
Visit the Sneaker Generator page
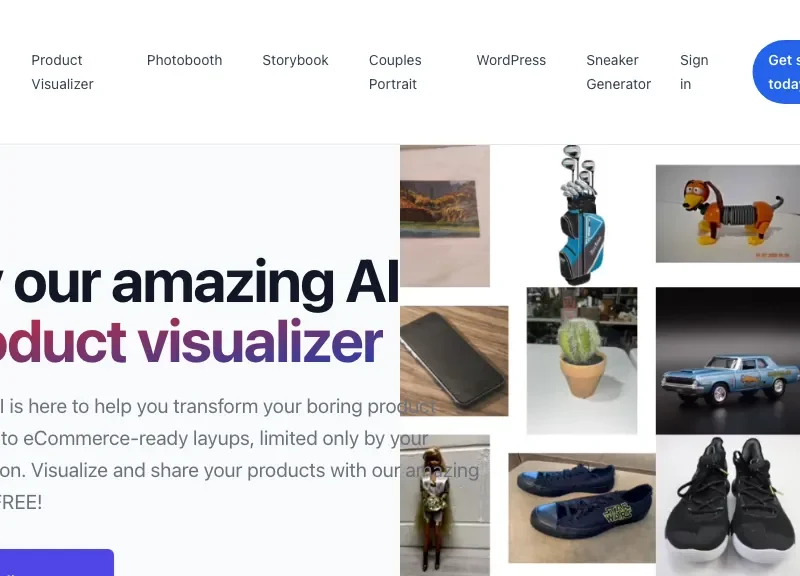tap(618, 72)
